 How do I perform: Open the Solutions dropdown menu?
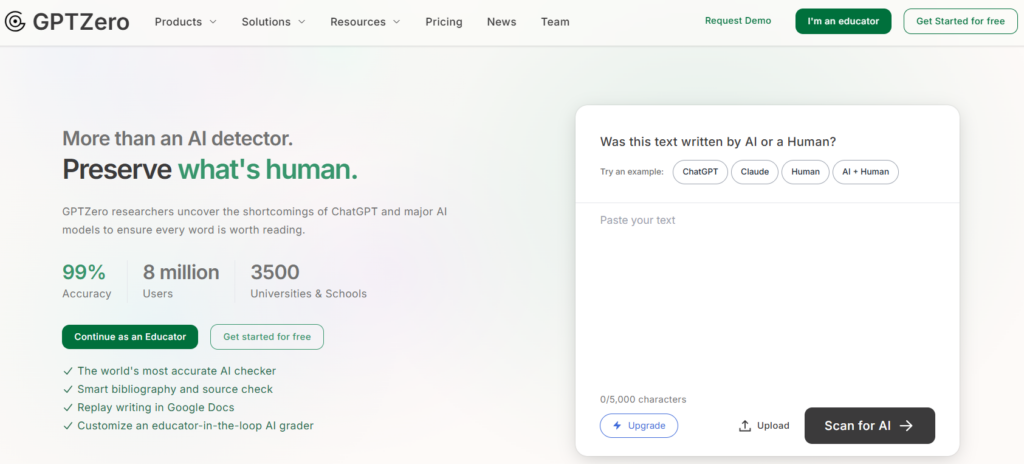click(273, 22)
